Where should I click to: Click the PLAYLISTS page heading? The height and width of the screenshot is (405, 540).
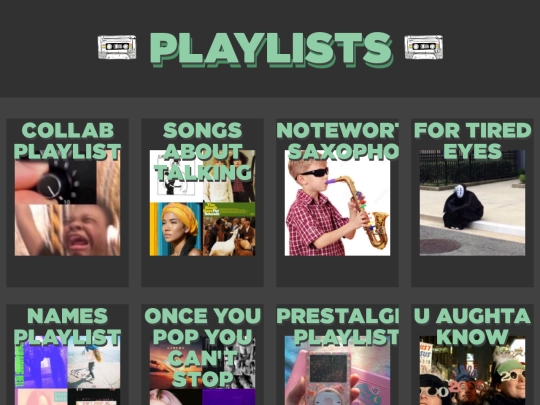pos(271,49)
